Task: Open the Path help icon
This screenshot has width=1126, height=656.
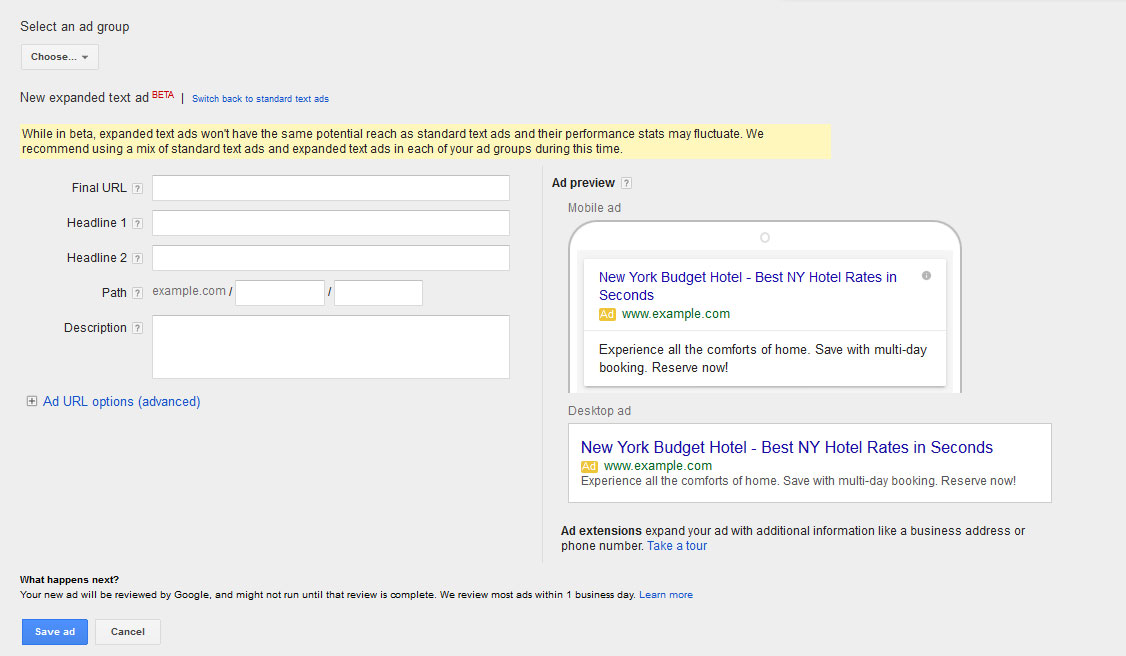Action: point(137,293)
